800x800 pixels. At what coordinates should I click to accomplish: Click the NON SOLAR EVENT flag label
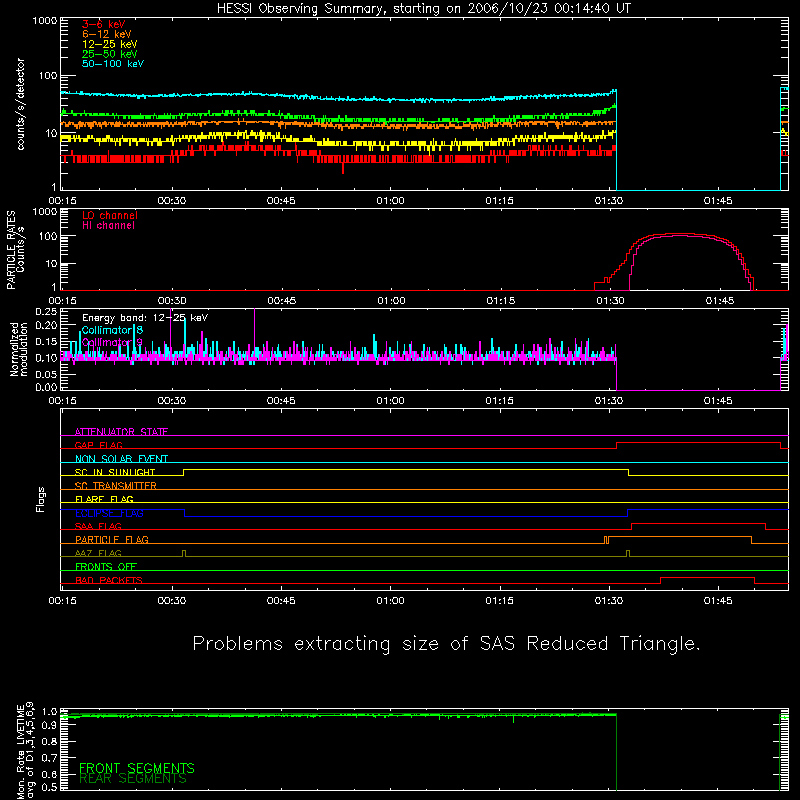pyautogui.click(x=121, y=459)
